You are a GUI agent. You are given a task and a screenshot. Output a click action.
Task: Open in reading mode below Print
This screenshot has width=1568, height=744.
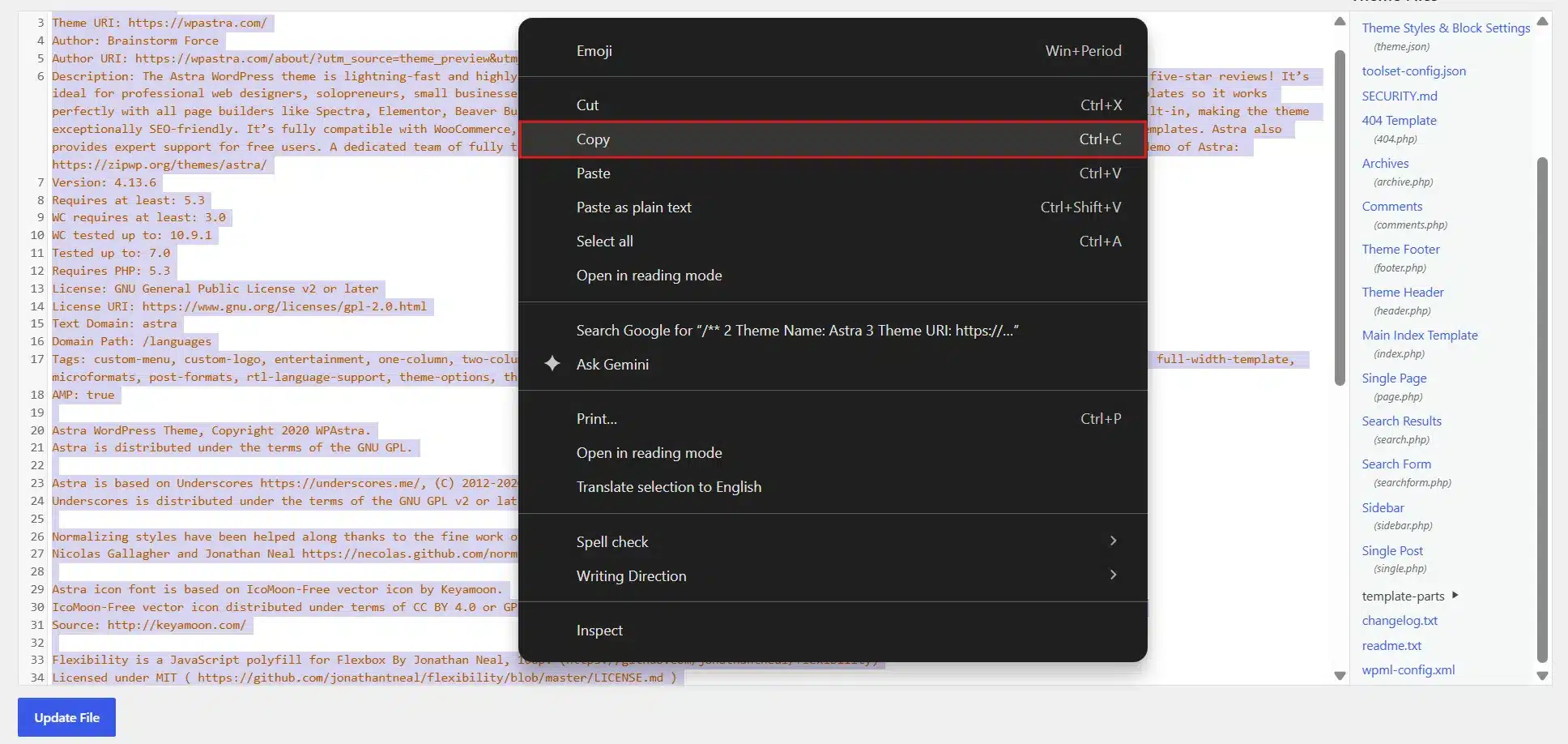[x=833, y=452]
